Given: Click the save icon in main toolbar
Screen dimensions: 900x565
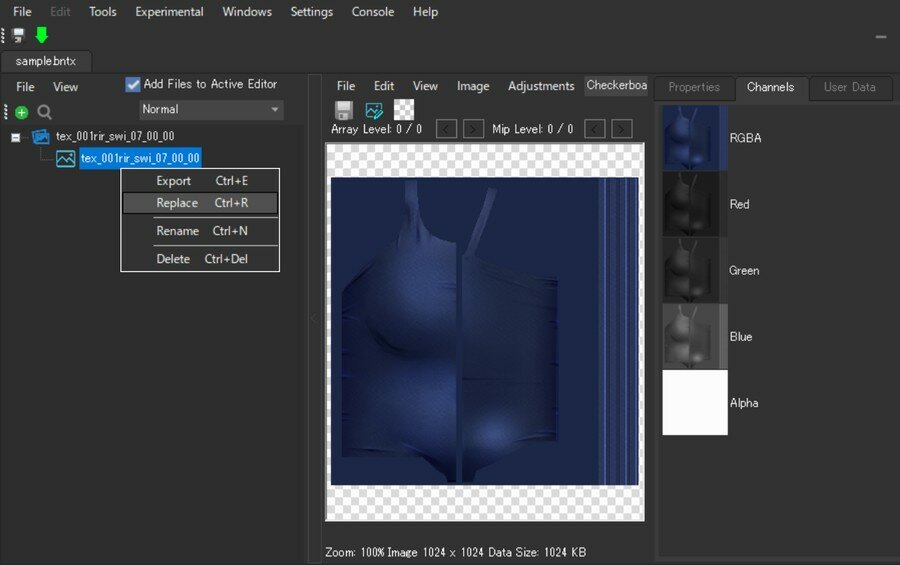Looking at the screenshot, I should point(19,35).
